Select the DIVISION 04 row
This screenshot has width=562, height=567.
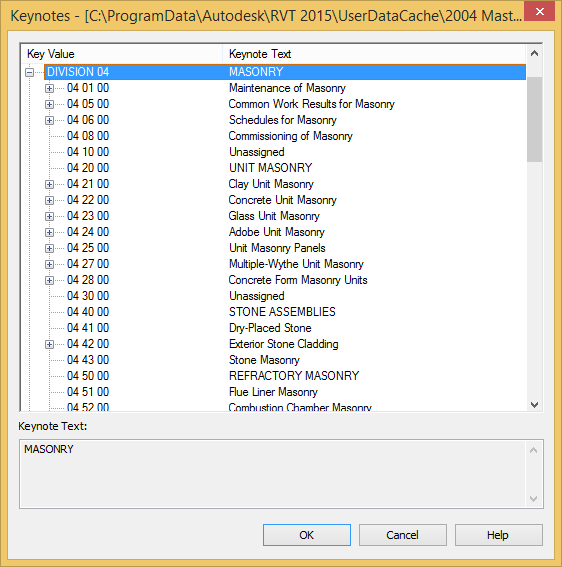click(x=285, y=72)
